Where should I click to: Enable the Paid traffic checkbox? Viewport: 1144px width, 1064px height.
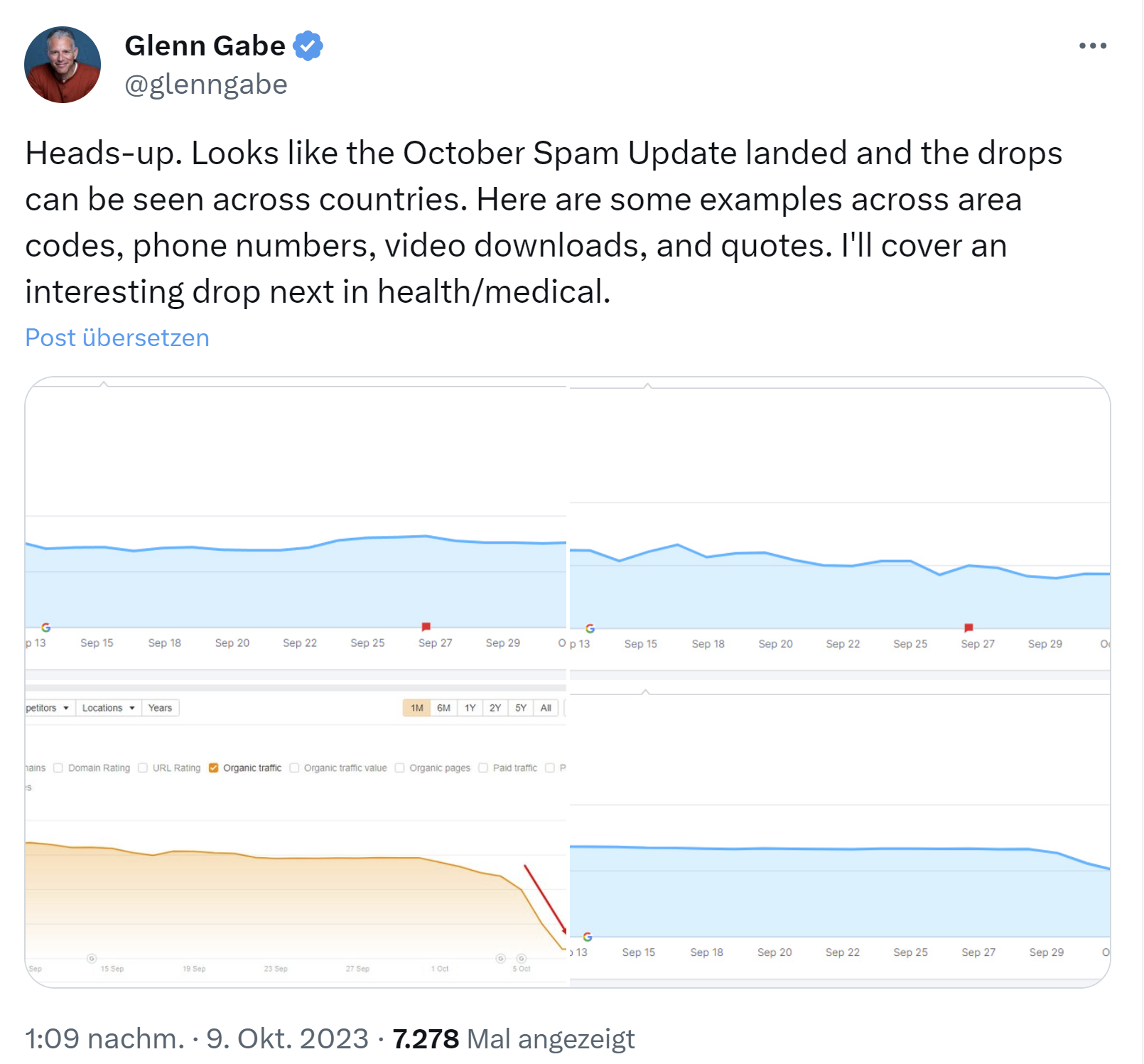click(x=483, y=768)
